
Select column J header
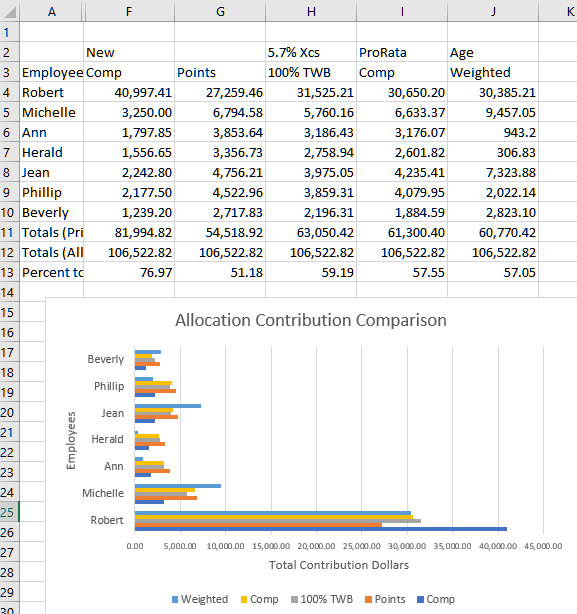493,11
